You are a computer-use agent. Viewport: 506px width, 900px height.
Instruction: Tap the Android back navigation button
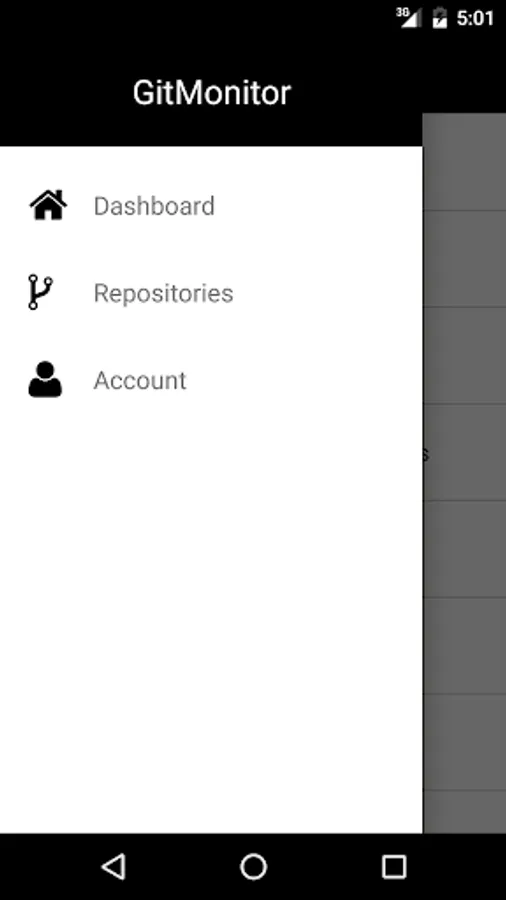[x=114, y=866]
